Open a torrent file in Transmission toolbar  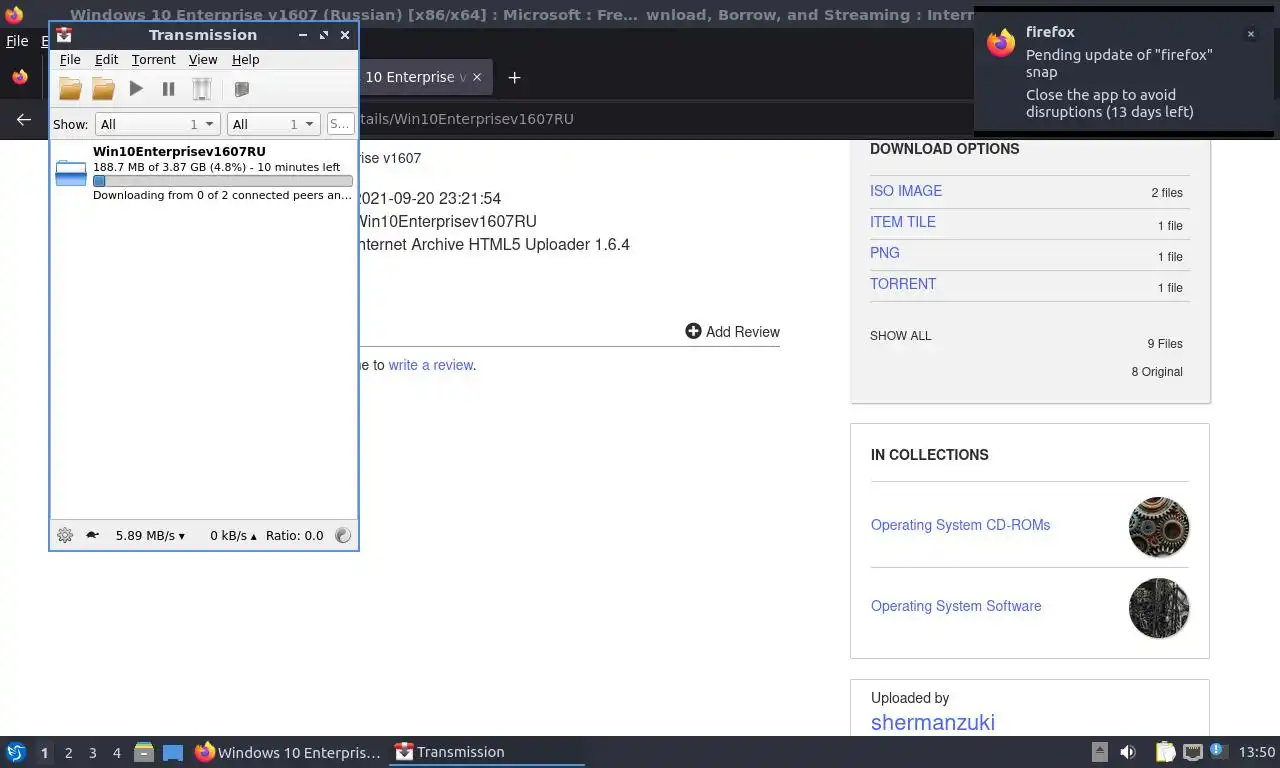(70, 89)
